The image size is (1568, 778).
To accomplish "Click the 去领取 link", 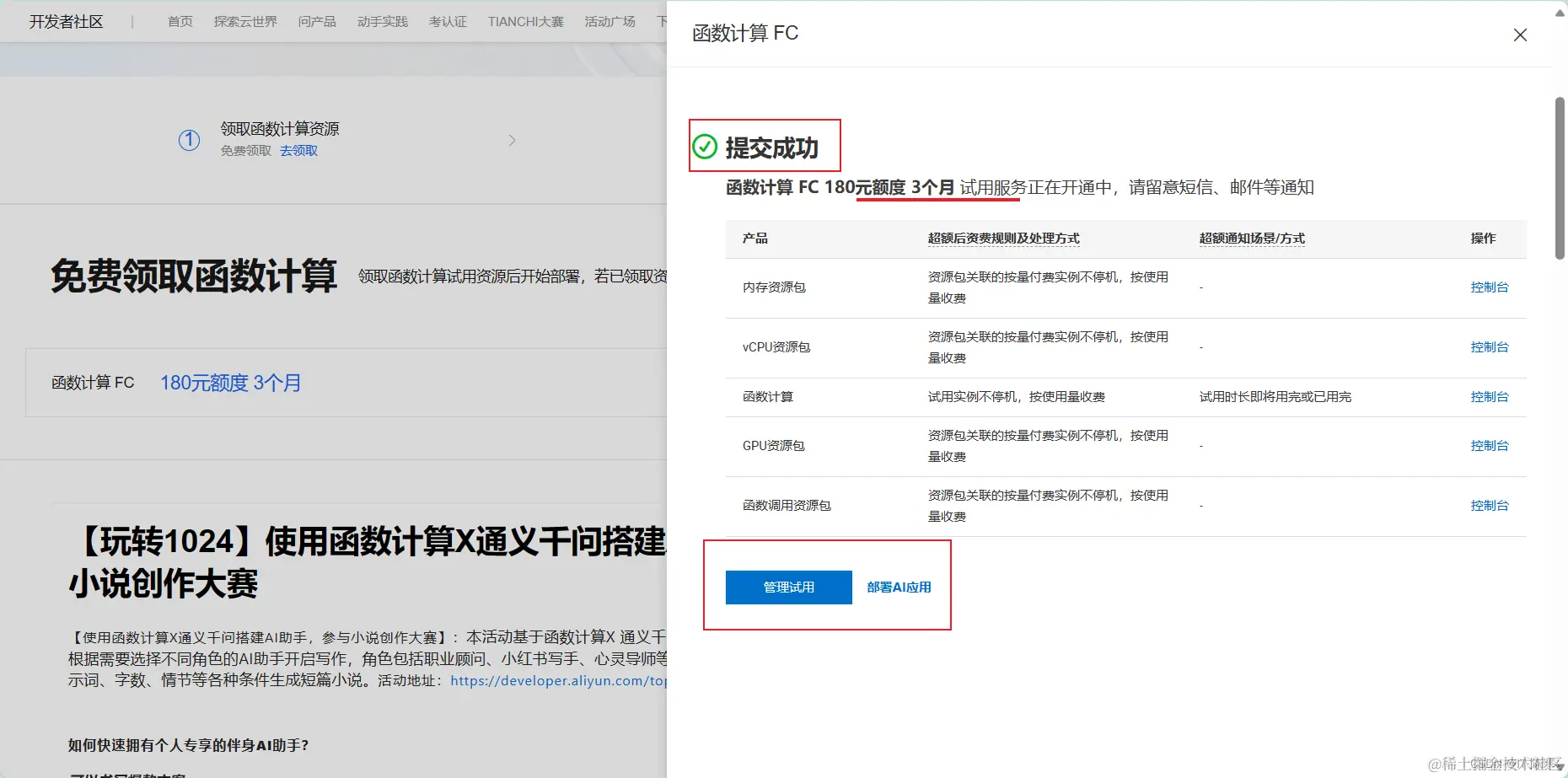I will tap(298, 150).
